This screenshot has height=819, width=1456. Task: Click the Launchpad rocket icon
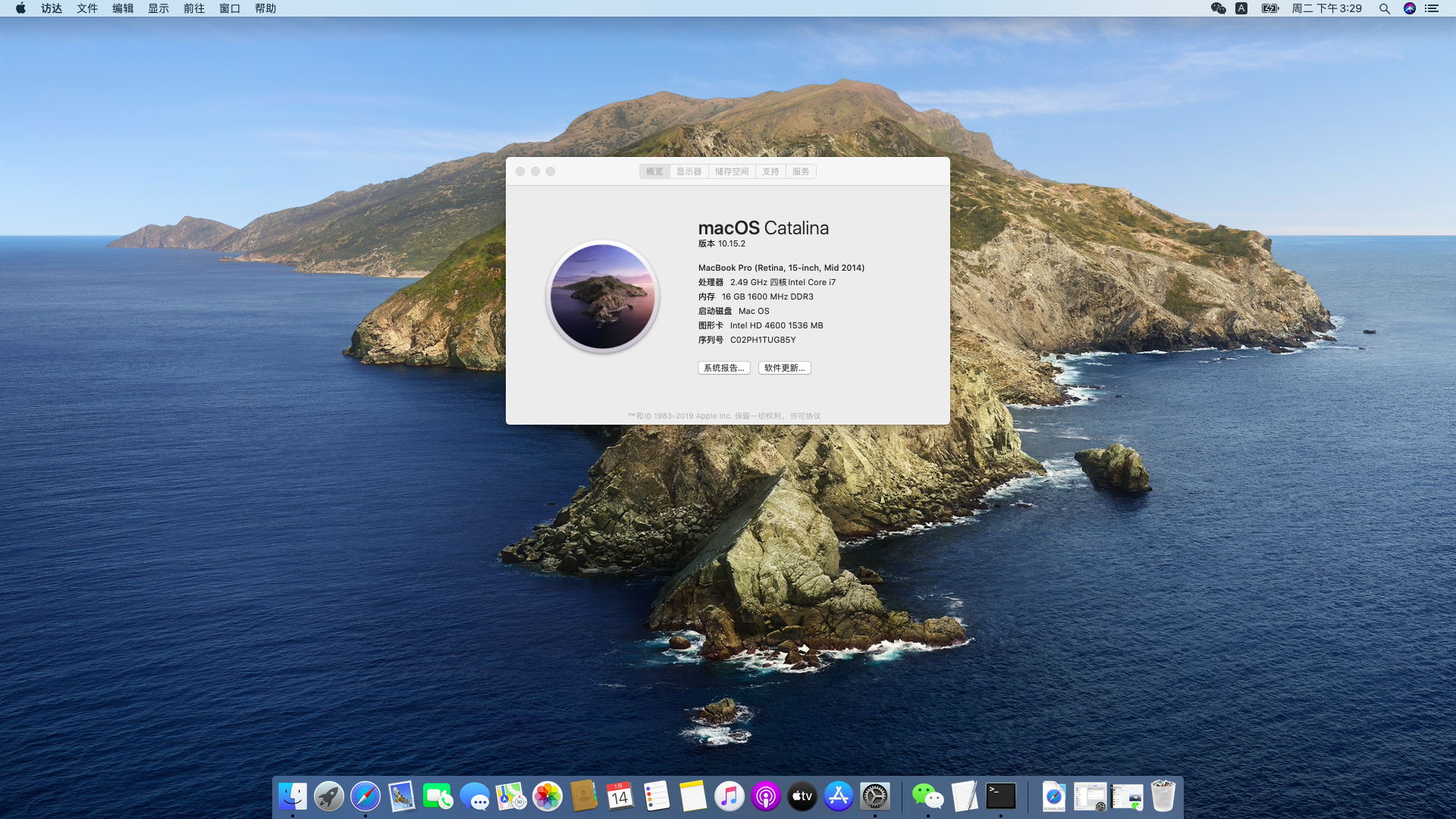click(328, 796)
